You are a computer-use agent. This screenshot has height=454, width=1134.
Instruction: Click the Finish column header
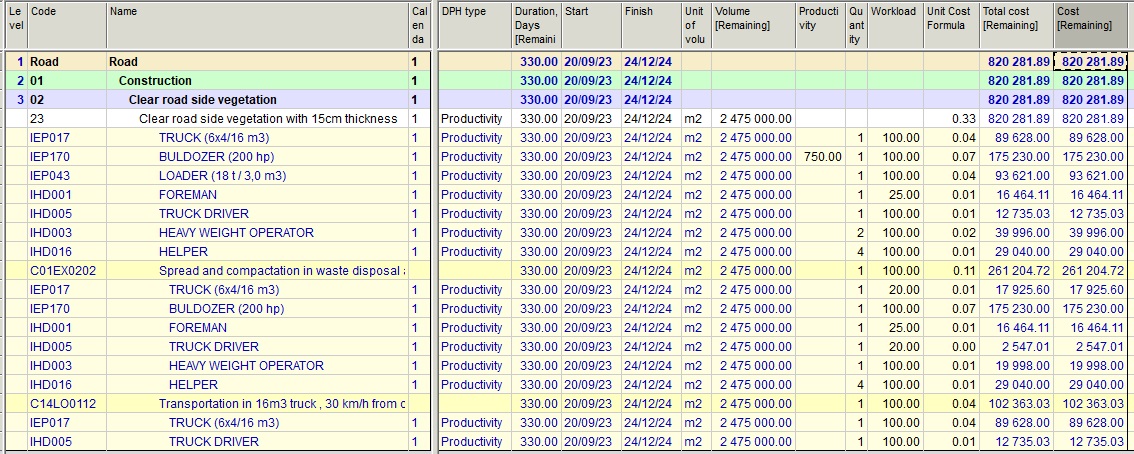651,25
